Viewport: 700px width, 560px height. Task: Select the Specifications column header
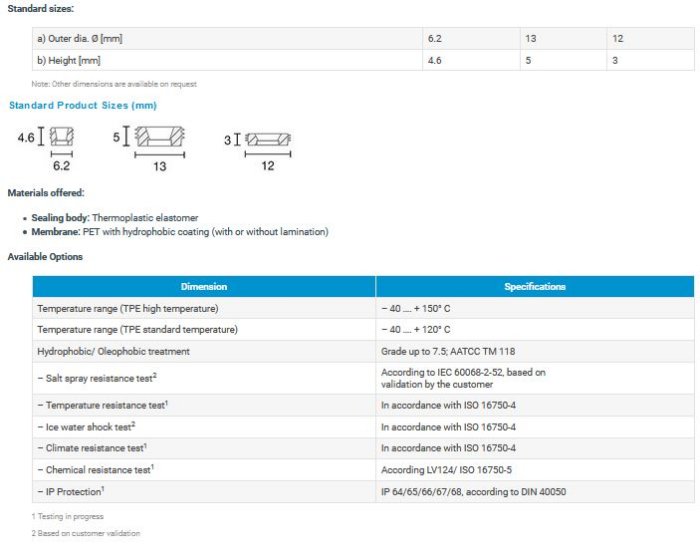[x=534, y=286]
